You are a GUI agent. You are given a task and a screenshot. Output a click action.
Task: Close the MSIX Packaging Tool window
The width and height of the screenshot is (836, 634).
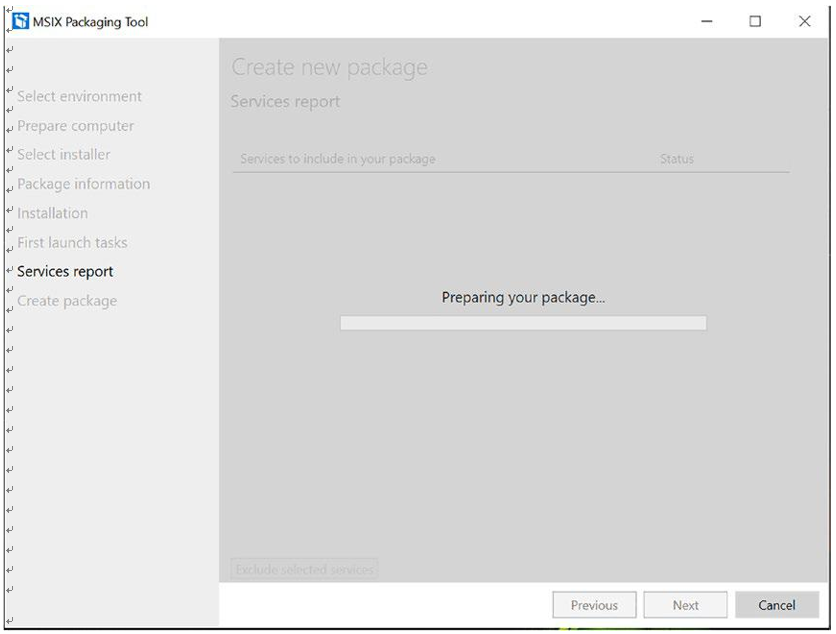tap(805, 21)
